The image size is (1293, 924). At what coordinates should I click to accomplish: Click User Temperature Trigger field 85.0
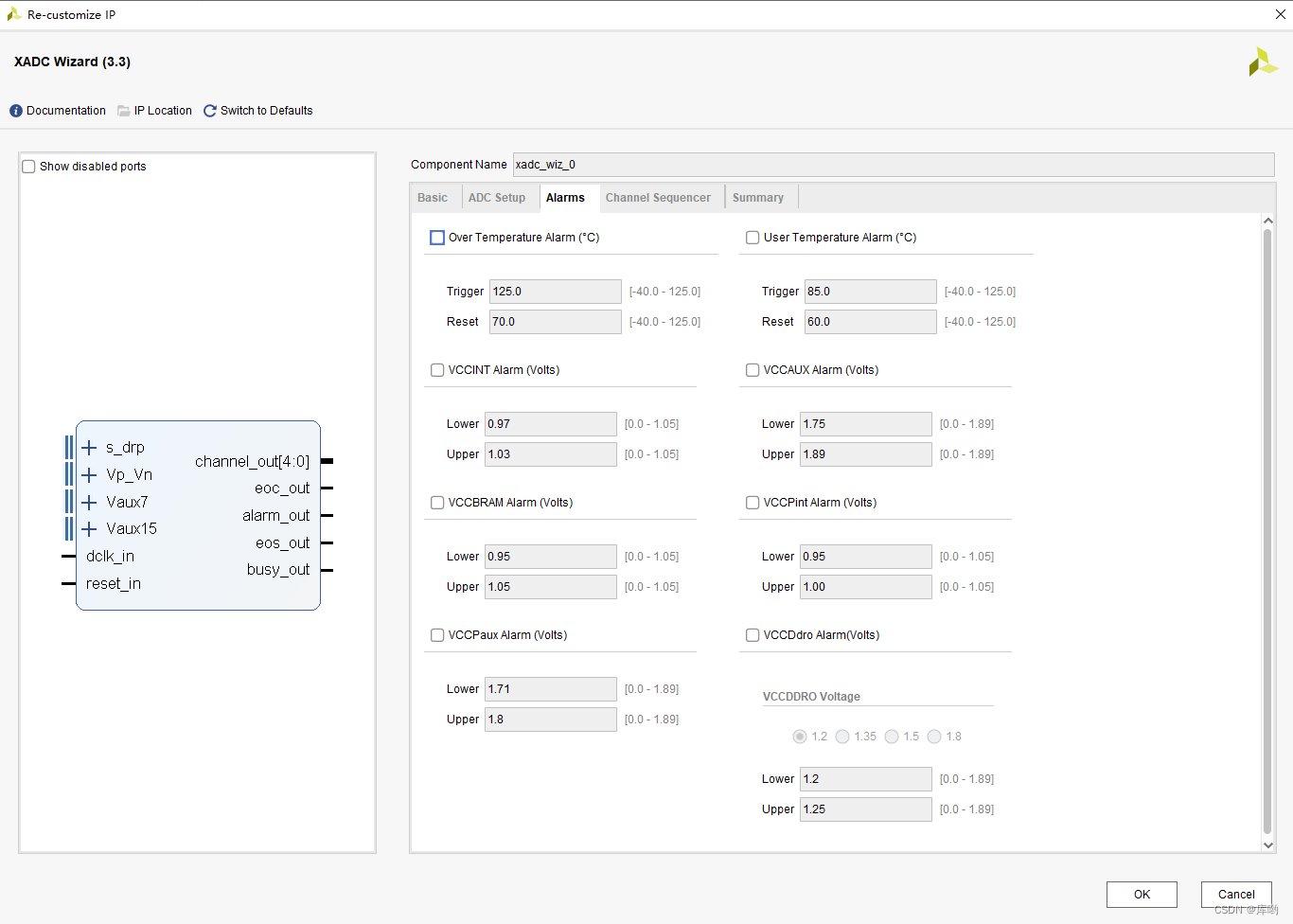pyautogui.click(x=871, y=292)
